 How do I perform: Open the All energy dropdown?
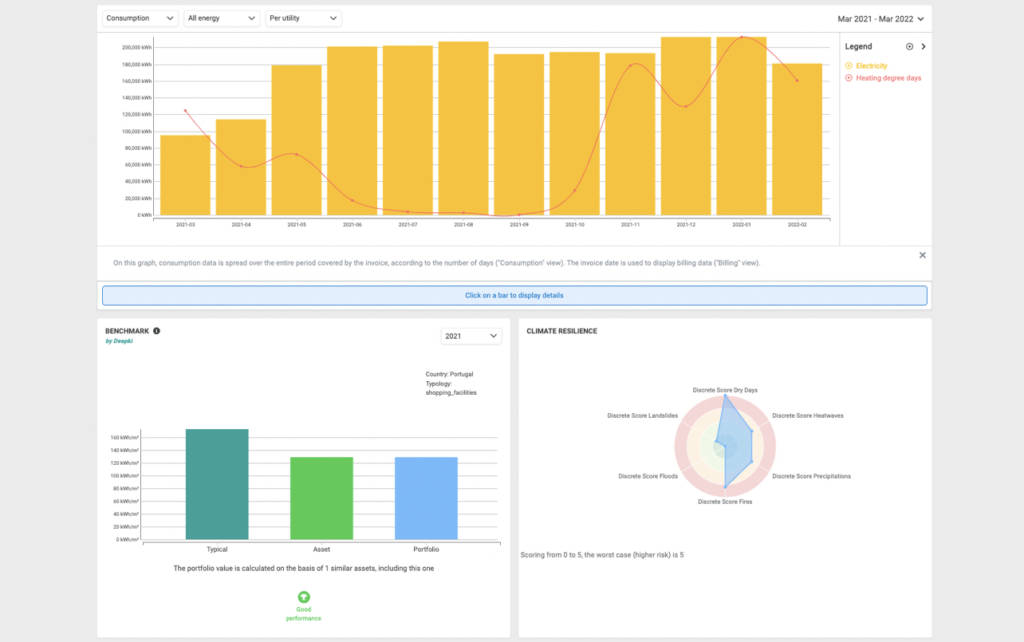(x=222, y=18)
